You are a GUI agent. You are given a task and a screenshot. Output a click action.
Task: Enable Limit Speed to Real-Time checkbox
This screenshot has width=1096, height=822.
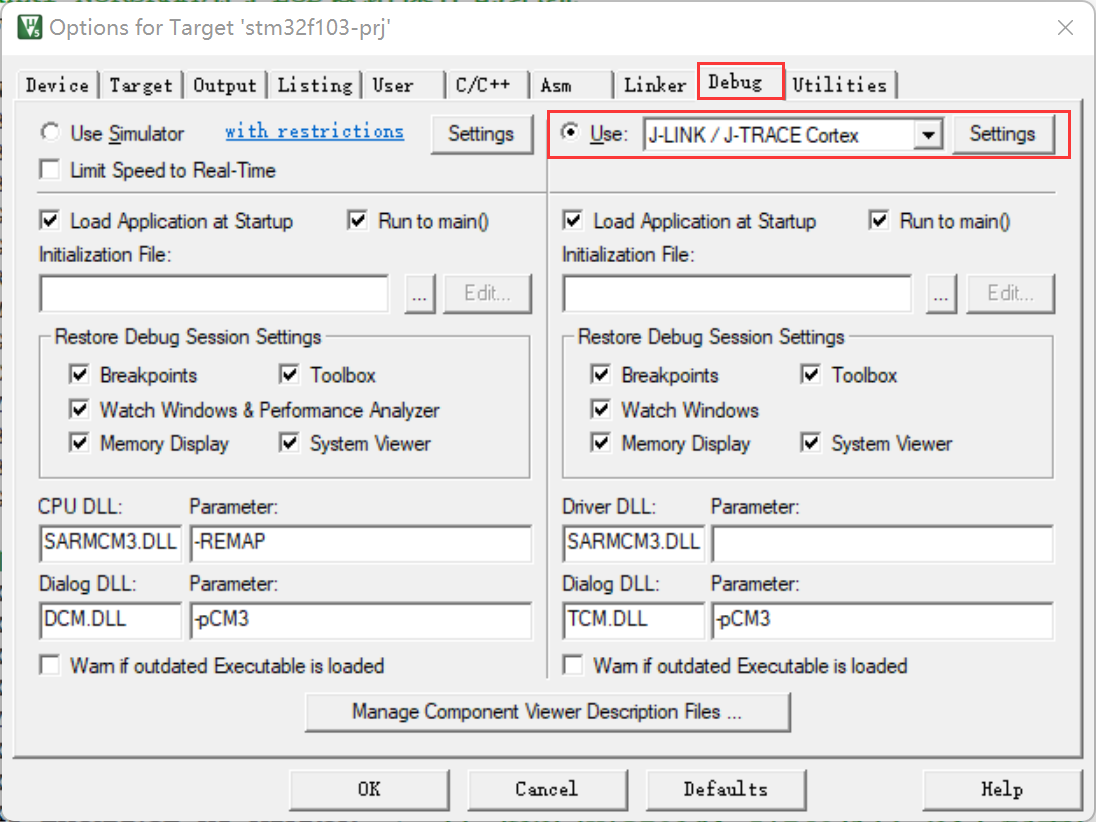point(50,170)
